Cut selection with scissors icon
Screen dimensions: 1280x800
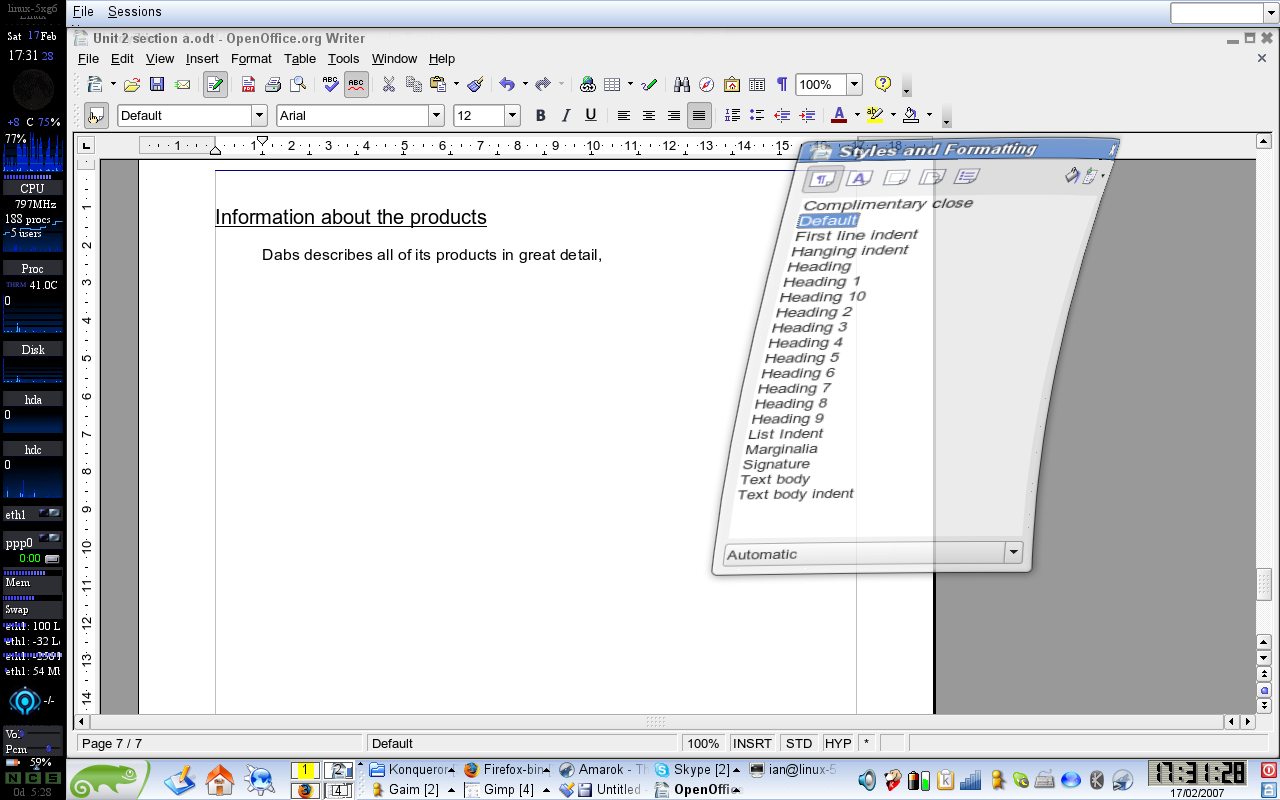pyautogui.click(x=389, y=85)
